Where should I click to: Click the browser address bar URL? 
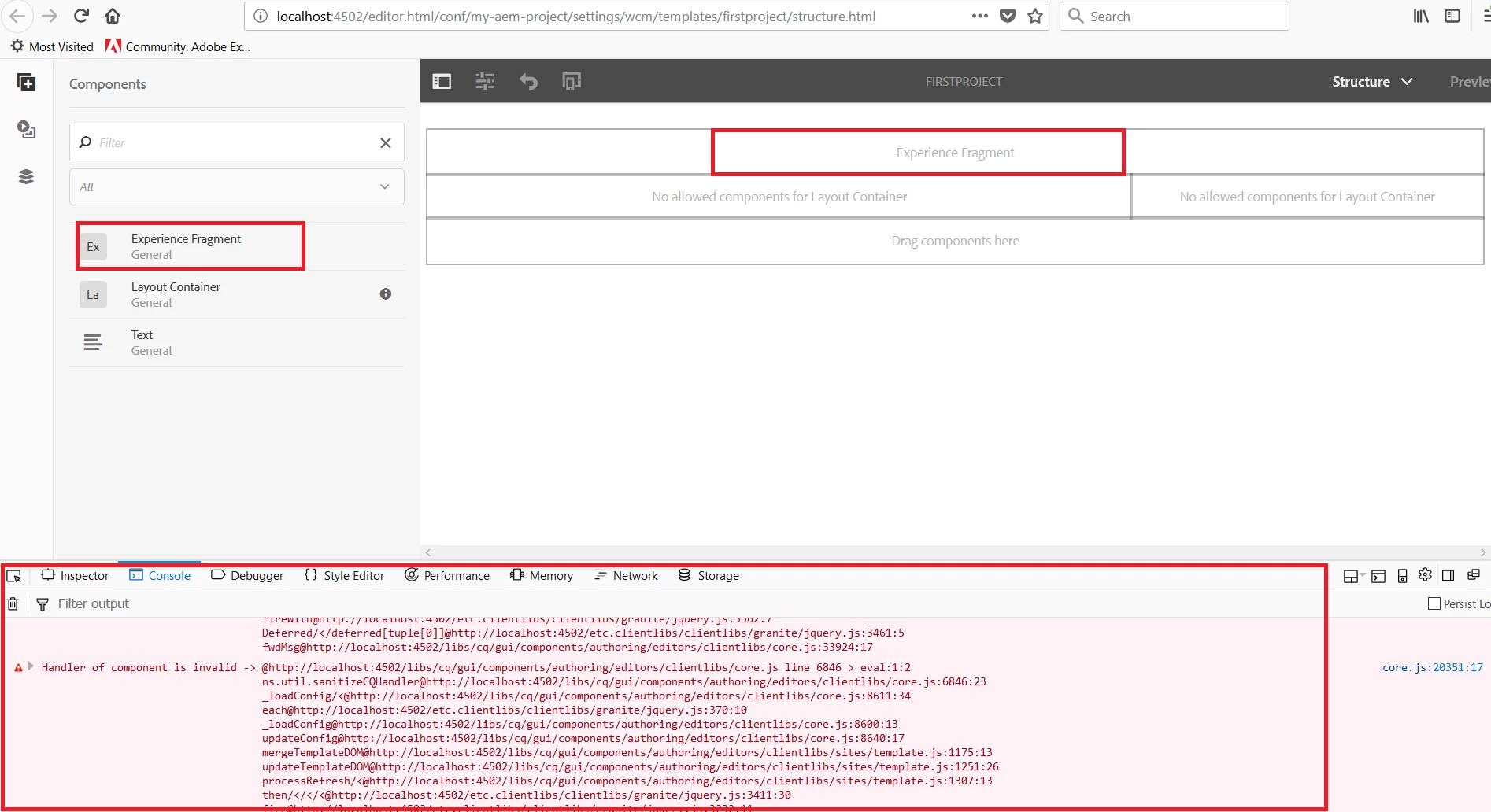point(575,17)
